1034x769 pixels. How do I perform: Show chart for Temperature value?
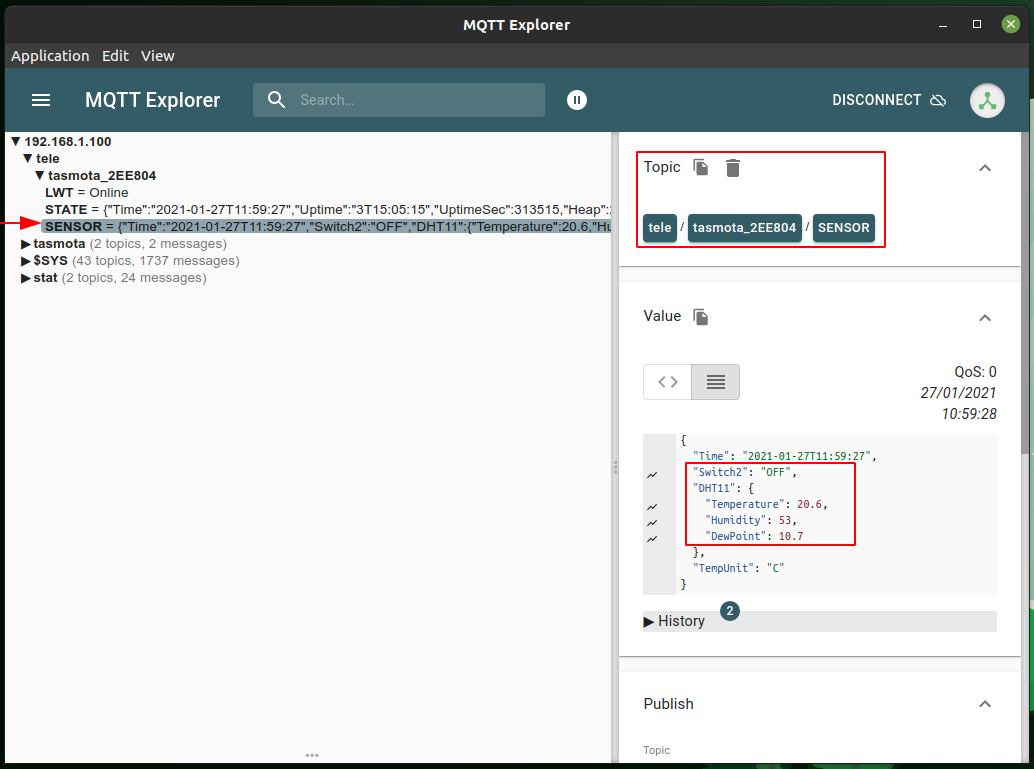[x=652, y=507]
